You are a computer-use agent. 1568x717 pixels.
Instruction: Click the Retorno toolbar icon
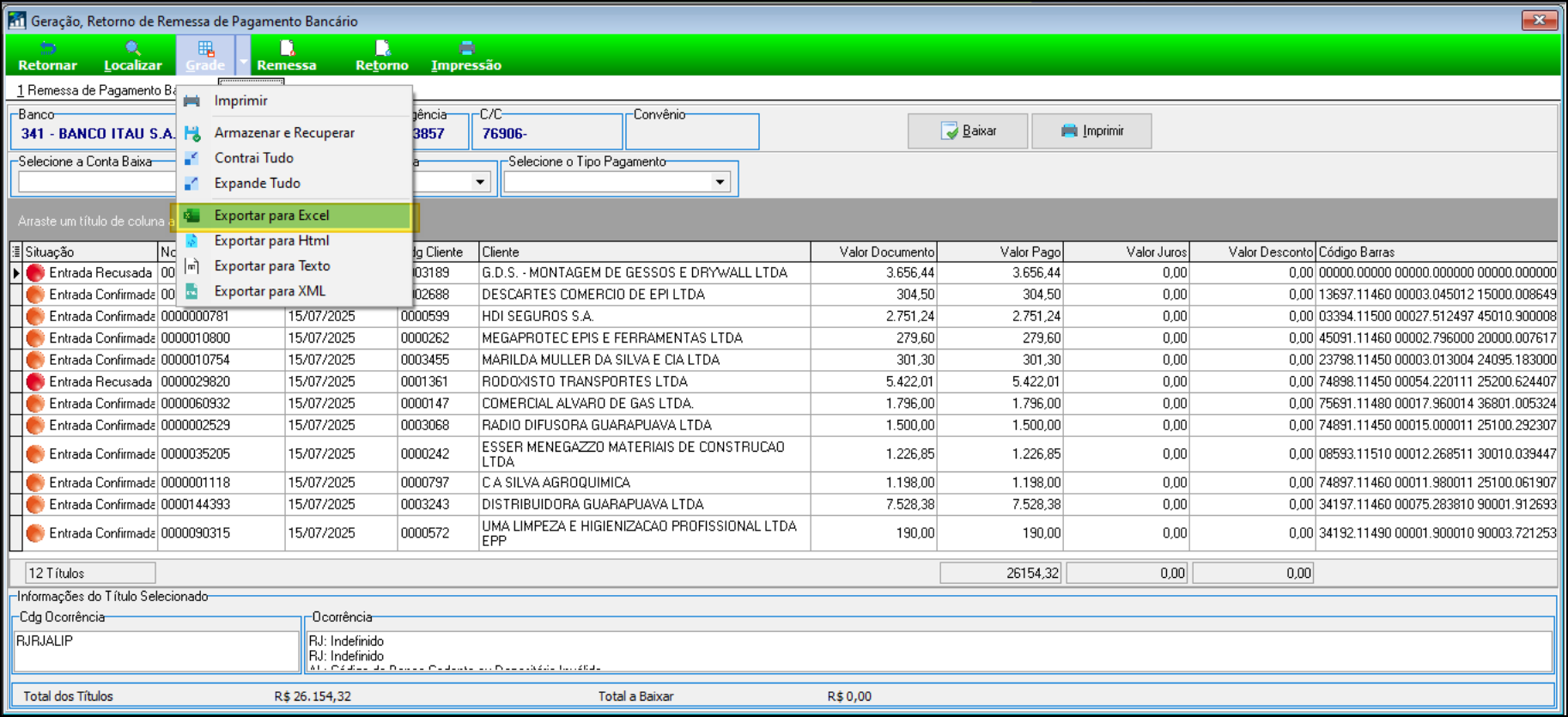(x=382, y=56)
